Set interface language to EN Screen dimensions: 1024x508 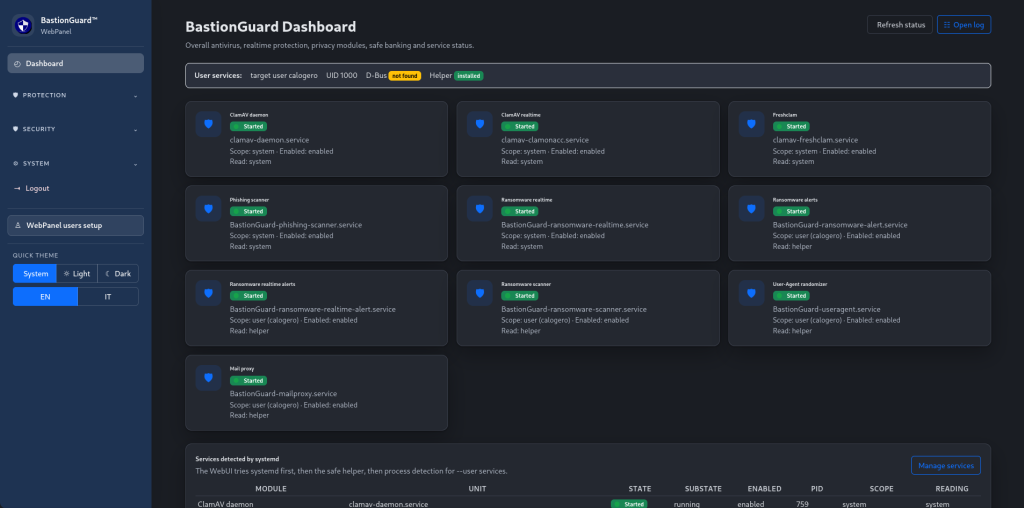coord(45,296)
